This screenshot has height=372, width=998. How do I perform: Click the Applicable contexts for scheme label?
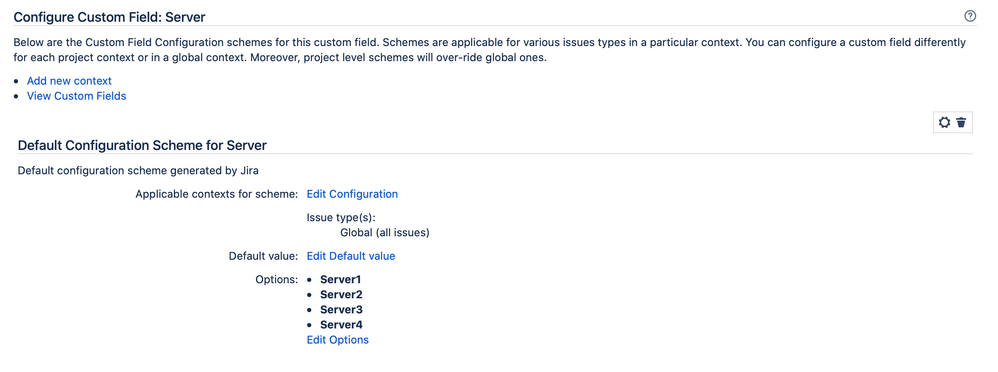216,194
